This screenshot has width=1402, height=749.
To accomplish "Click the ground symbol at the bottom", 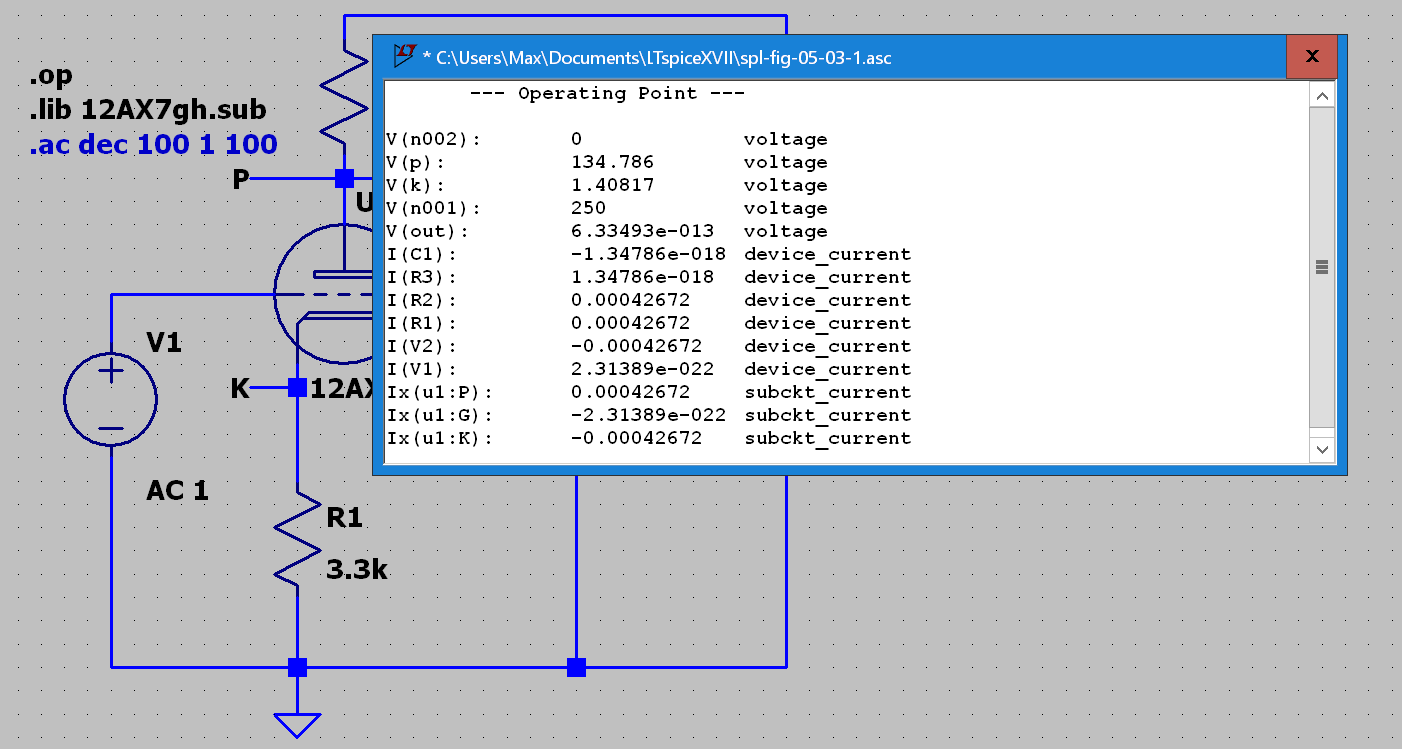I will [297, 724].
